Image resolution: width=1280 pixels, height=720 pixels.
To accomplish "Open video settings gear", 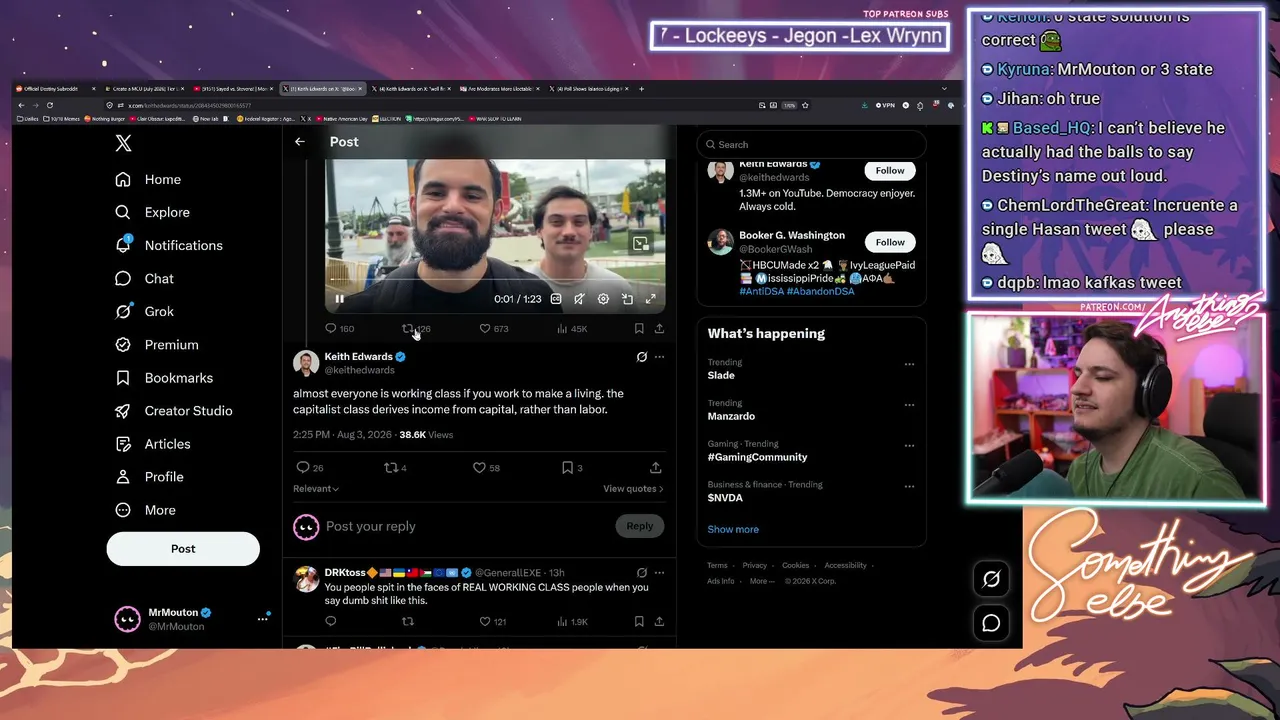I will coord(603,299).
